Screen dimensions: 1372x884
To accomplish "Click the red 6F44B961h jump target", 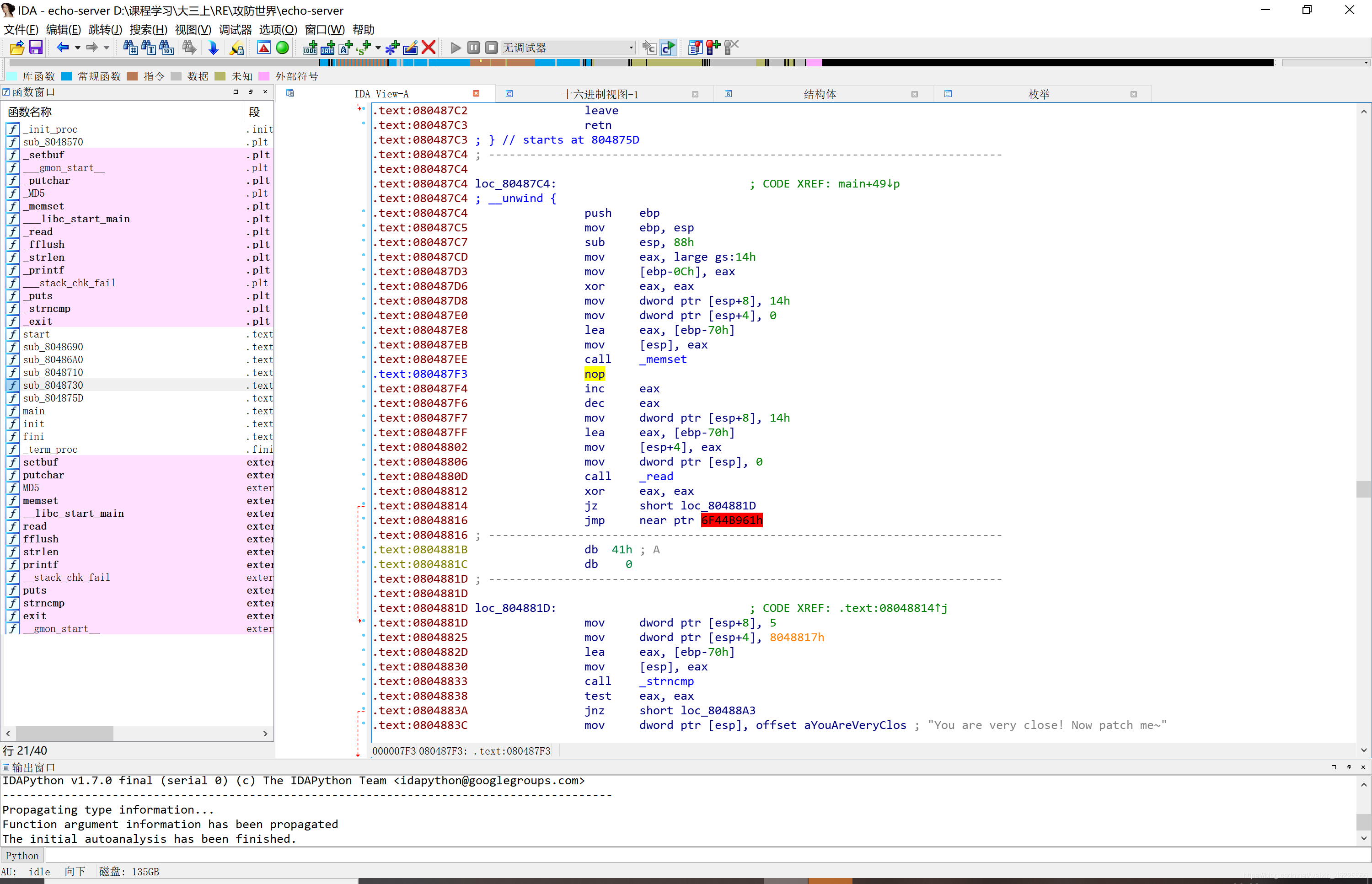I will (x=732, y=520).
